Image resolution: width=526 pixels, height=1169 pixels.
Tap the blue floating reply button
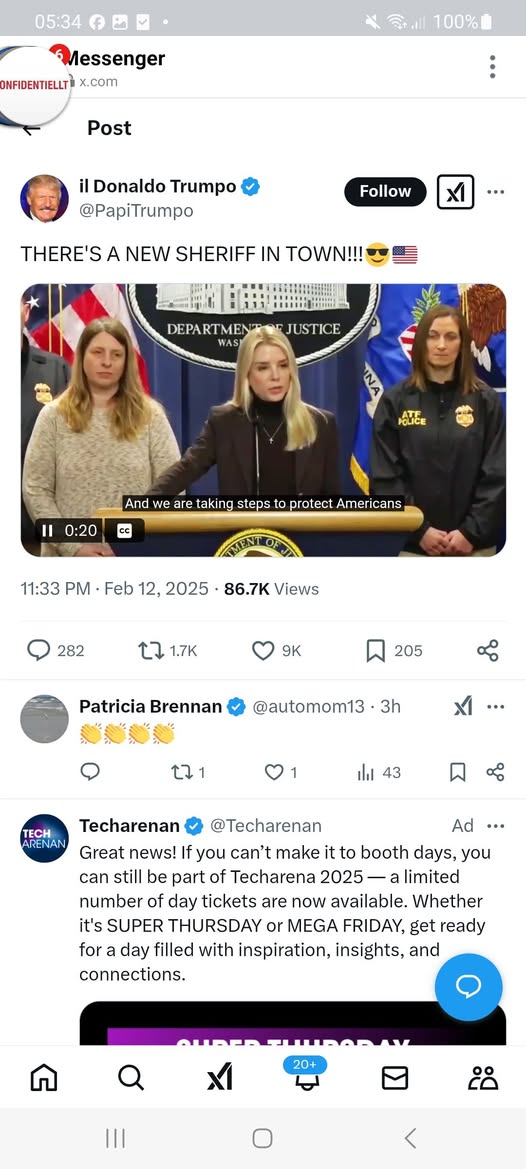pyautogui.click(x=469, y=987)
